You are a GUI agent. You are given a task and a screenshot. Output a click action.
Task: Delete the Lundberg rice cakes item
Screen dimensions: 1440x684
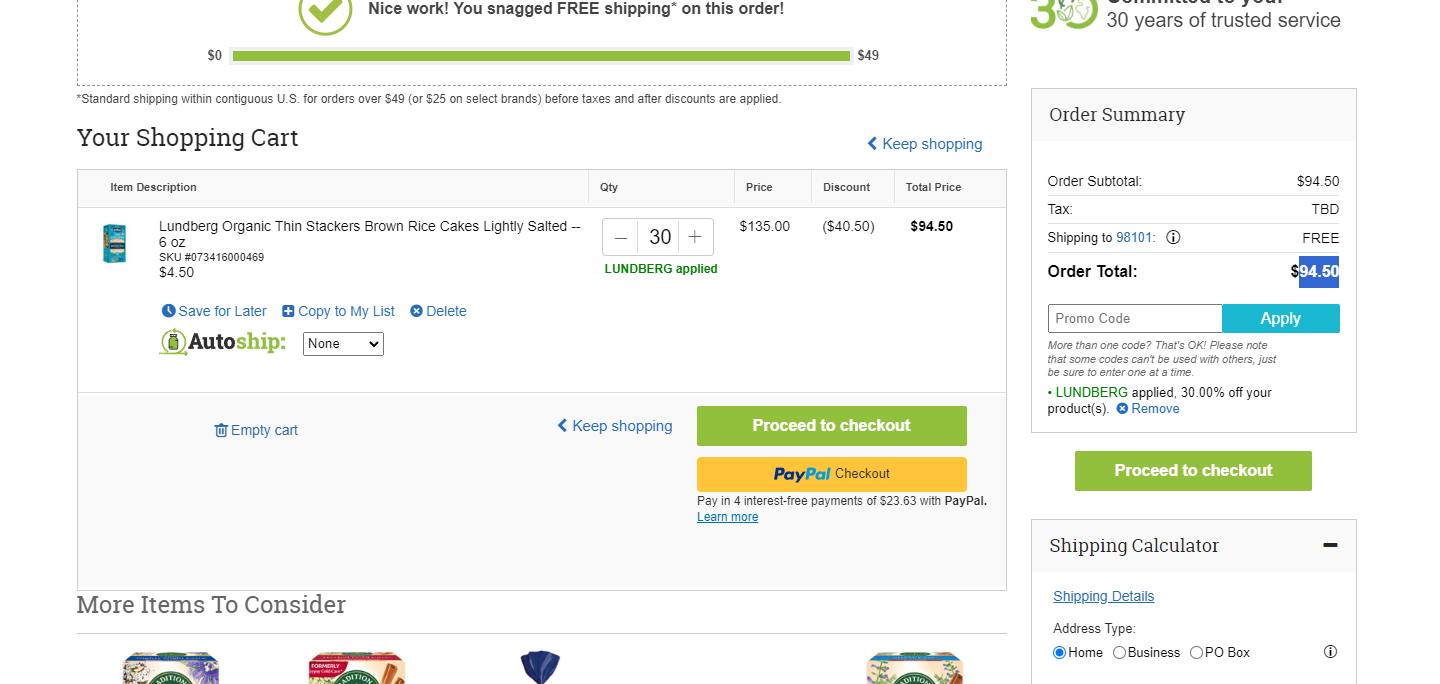438,311
